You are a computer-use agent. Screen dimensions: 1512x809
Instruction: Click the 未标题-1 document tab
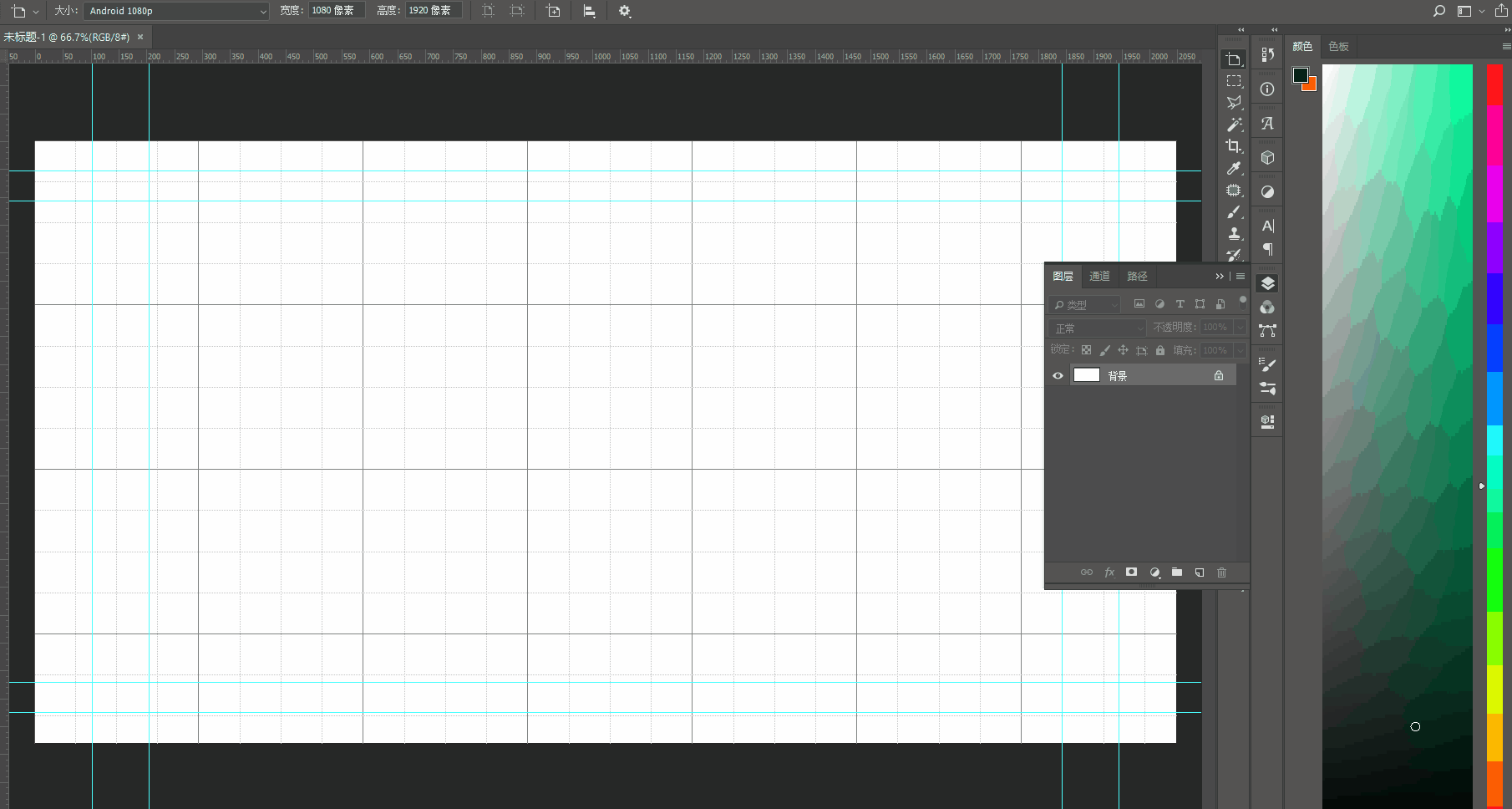[67, 37]
